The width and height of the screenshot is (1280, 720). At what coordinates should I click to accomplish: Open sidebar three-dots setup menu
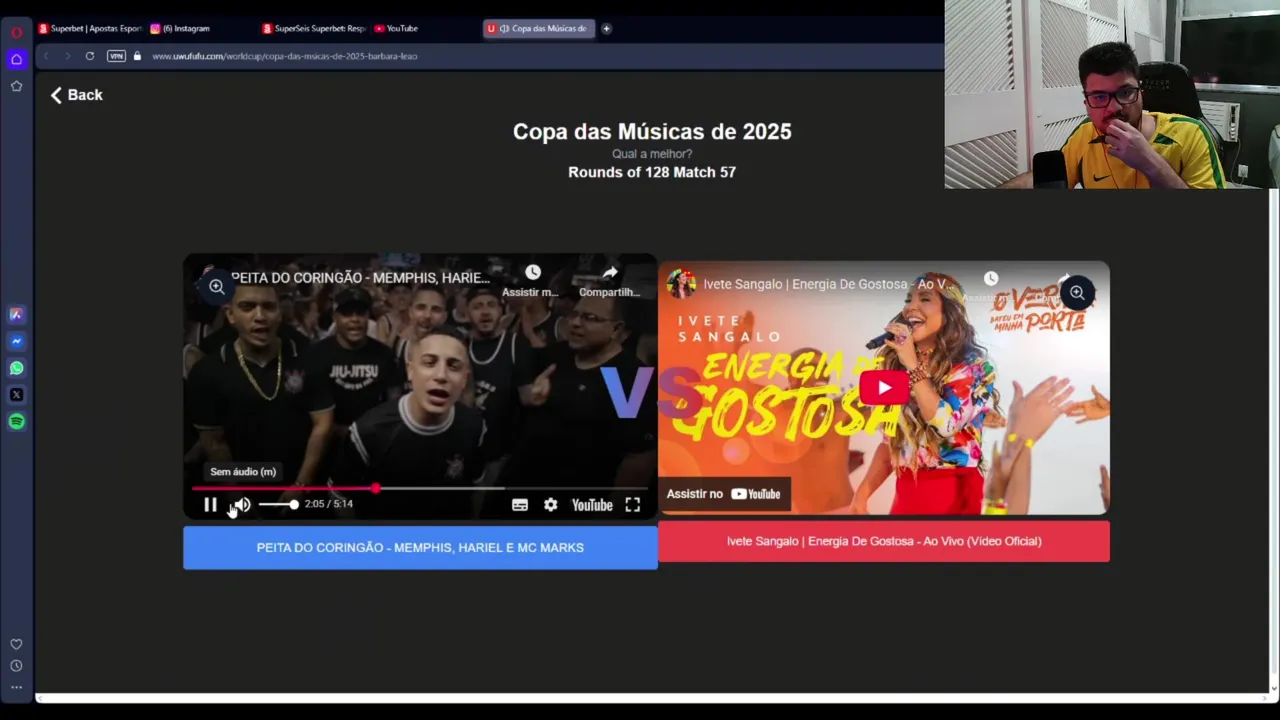tap(16, 687)
